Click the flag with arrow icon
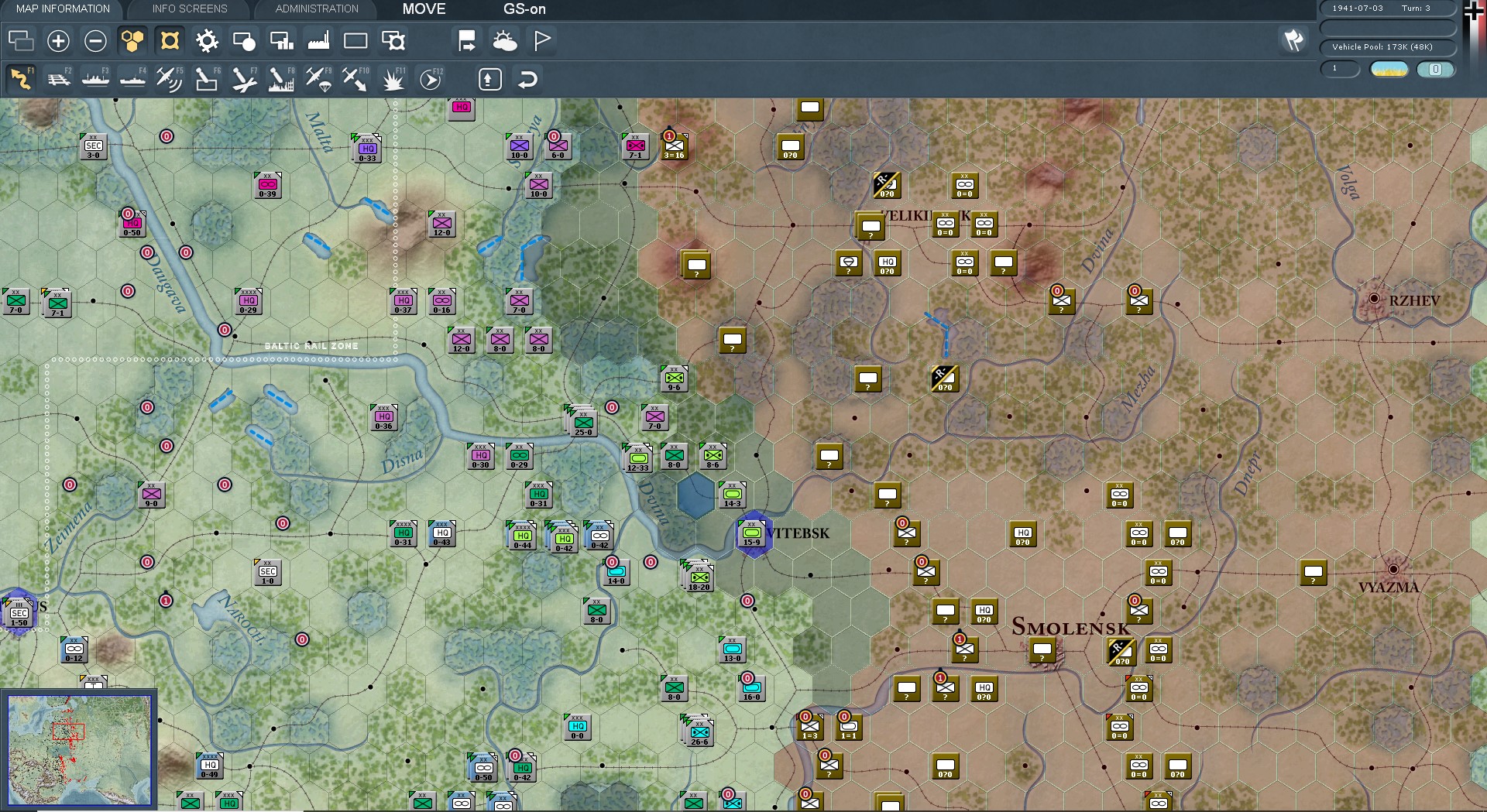The width and height of the screenshot is (1487, 812). tap(467, 40)
